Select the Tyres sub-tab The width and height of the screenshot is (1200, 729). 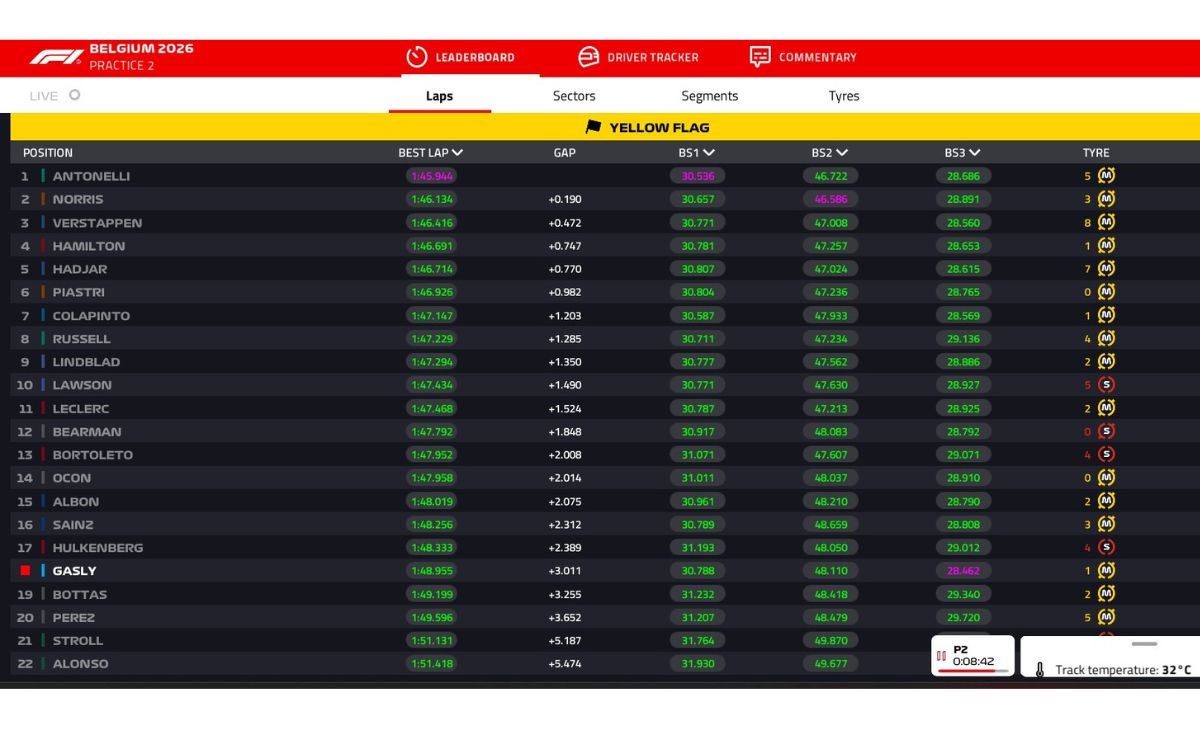coord(844,96)
